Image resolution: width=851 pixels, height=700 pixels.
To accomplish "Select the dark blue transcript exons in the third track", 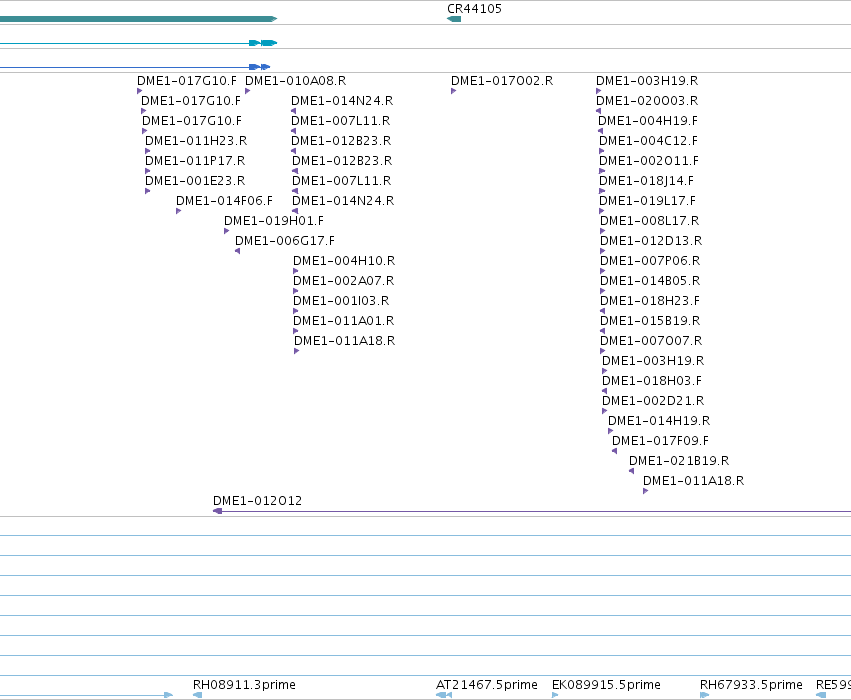I will [x=259, y=67].
